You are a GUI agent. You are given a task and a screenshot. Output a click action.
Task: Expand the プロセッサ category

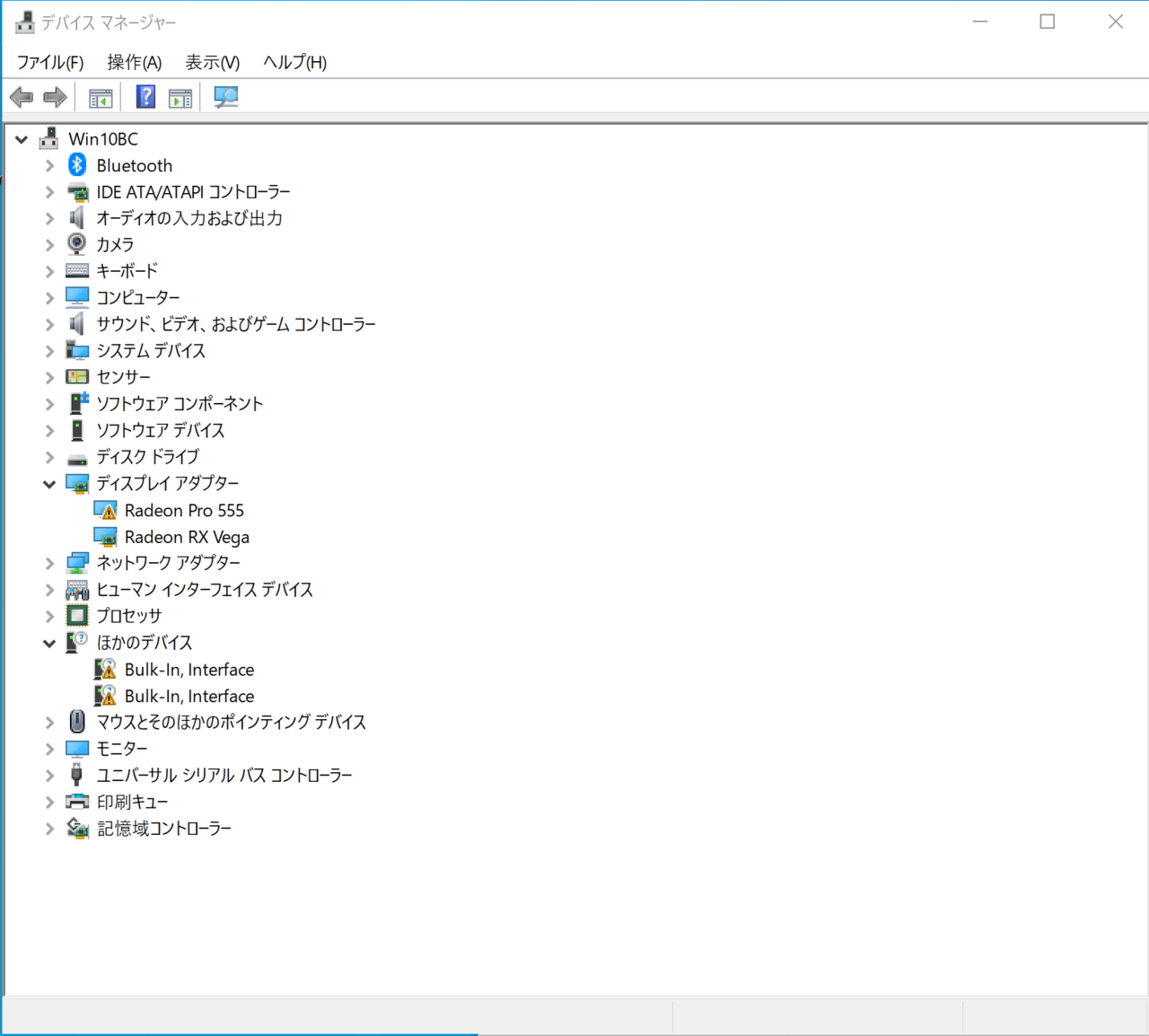[50, 617]
